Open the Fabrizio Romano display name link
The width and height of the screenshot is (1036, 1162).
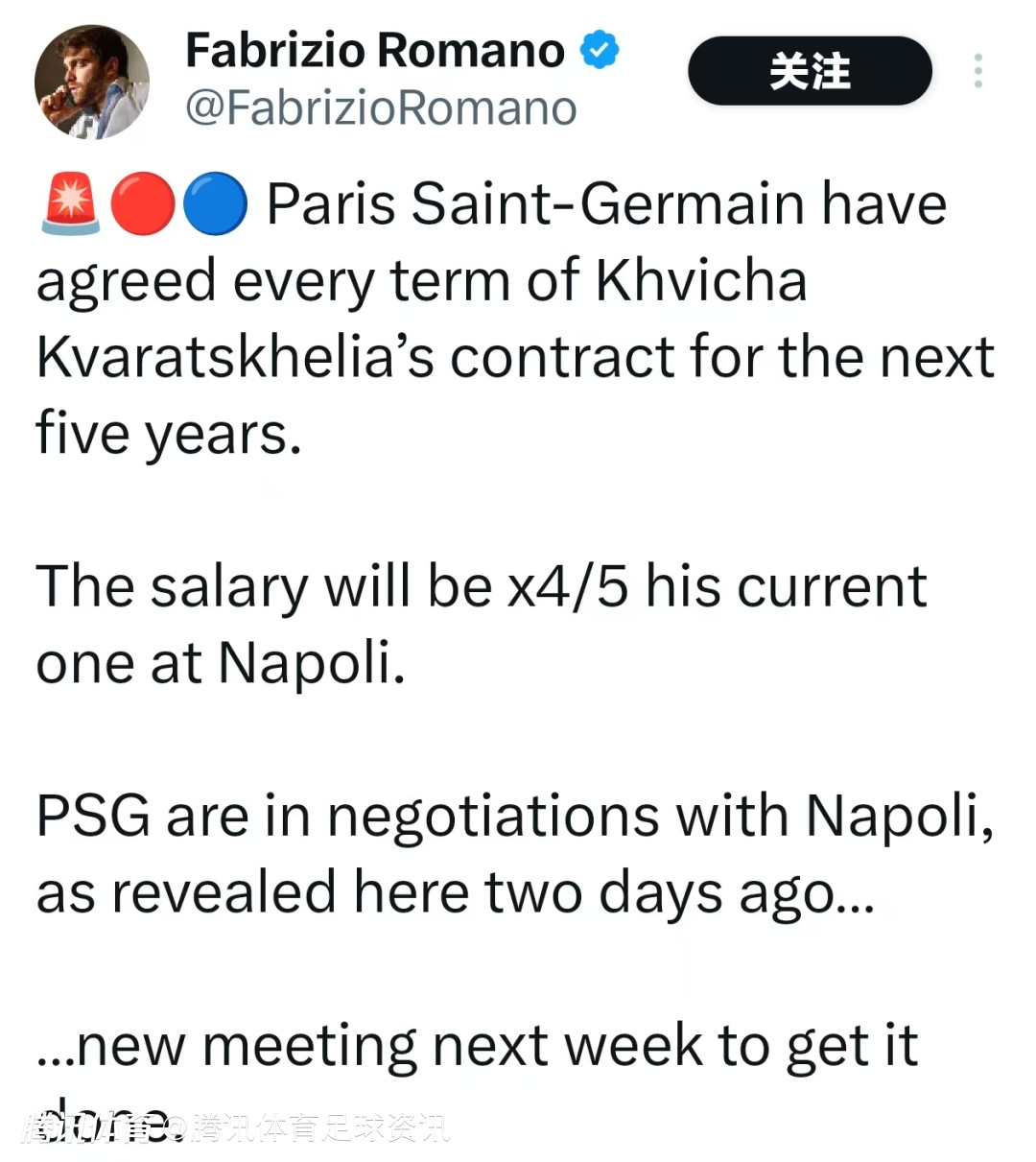tap(375, 50)
